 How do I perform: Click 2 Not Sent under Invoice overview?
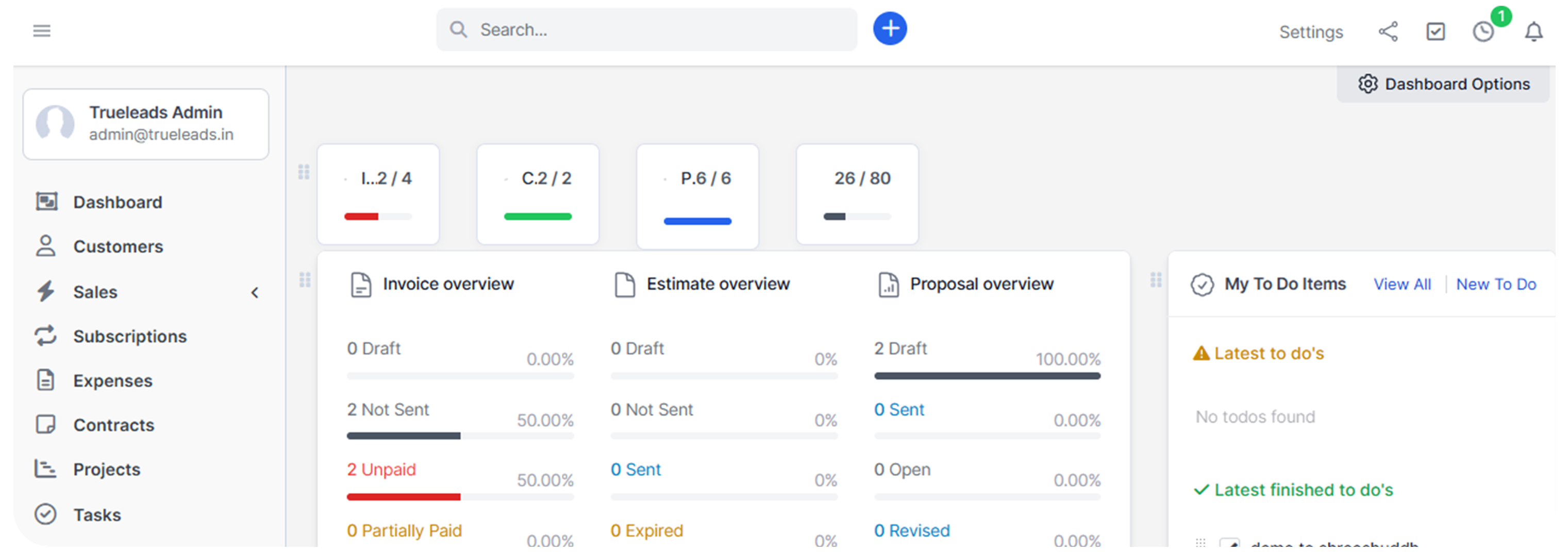(x=388, y=410)
